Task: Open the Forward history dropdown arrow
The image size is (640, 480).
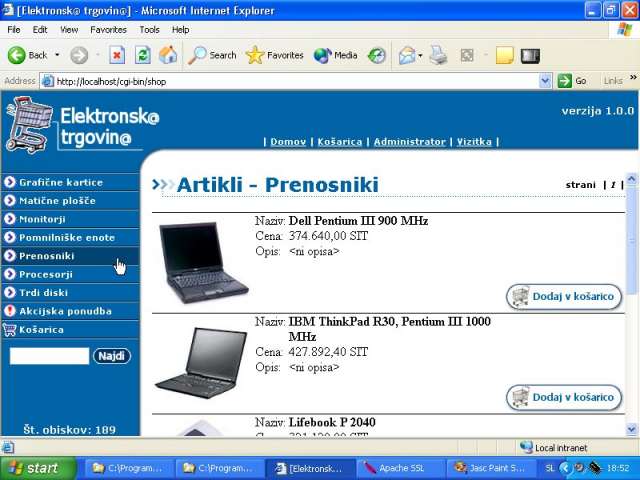Action: pos(98,55)
